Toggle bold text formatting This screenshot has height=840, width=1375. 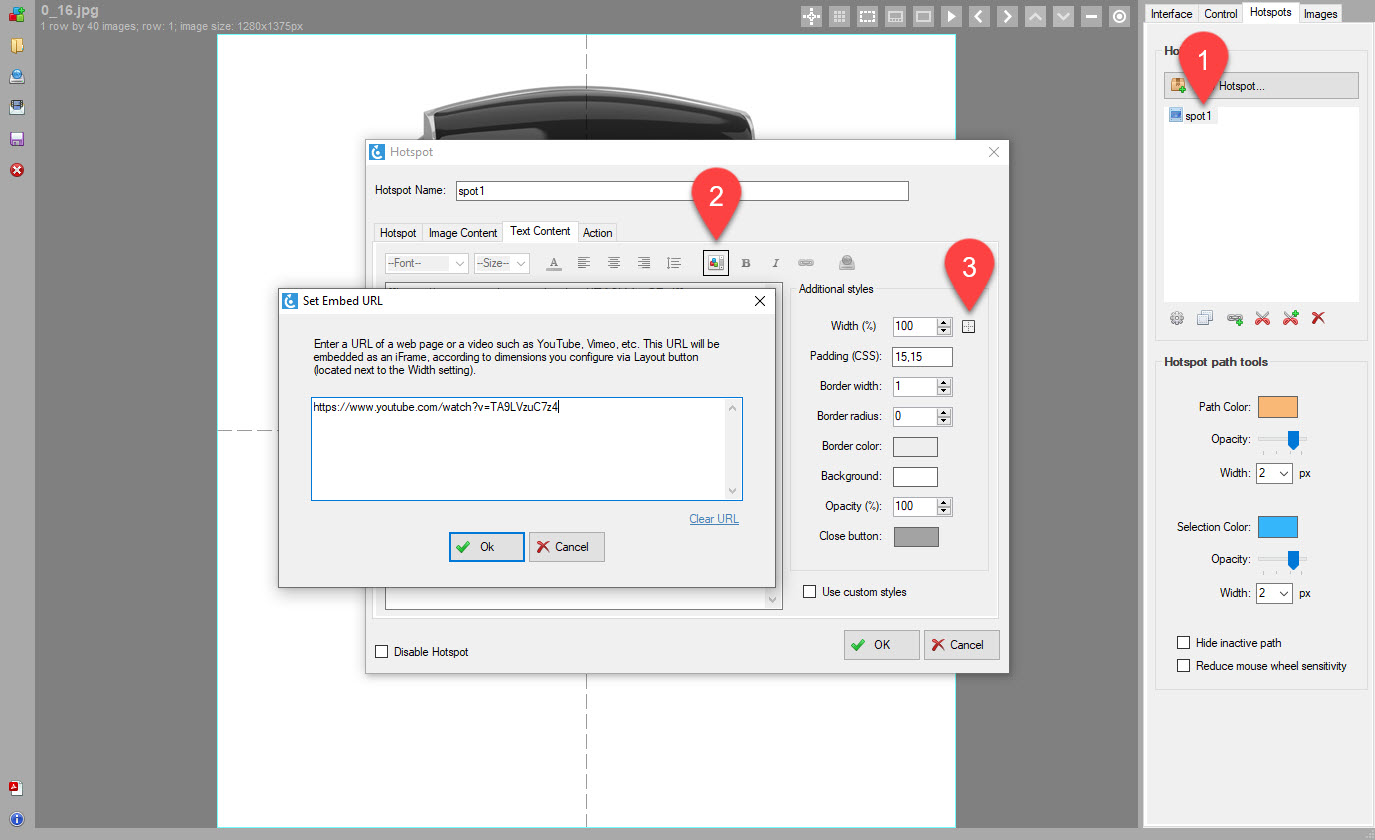coord(745,263)
